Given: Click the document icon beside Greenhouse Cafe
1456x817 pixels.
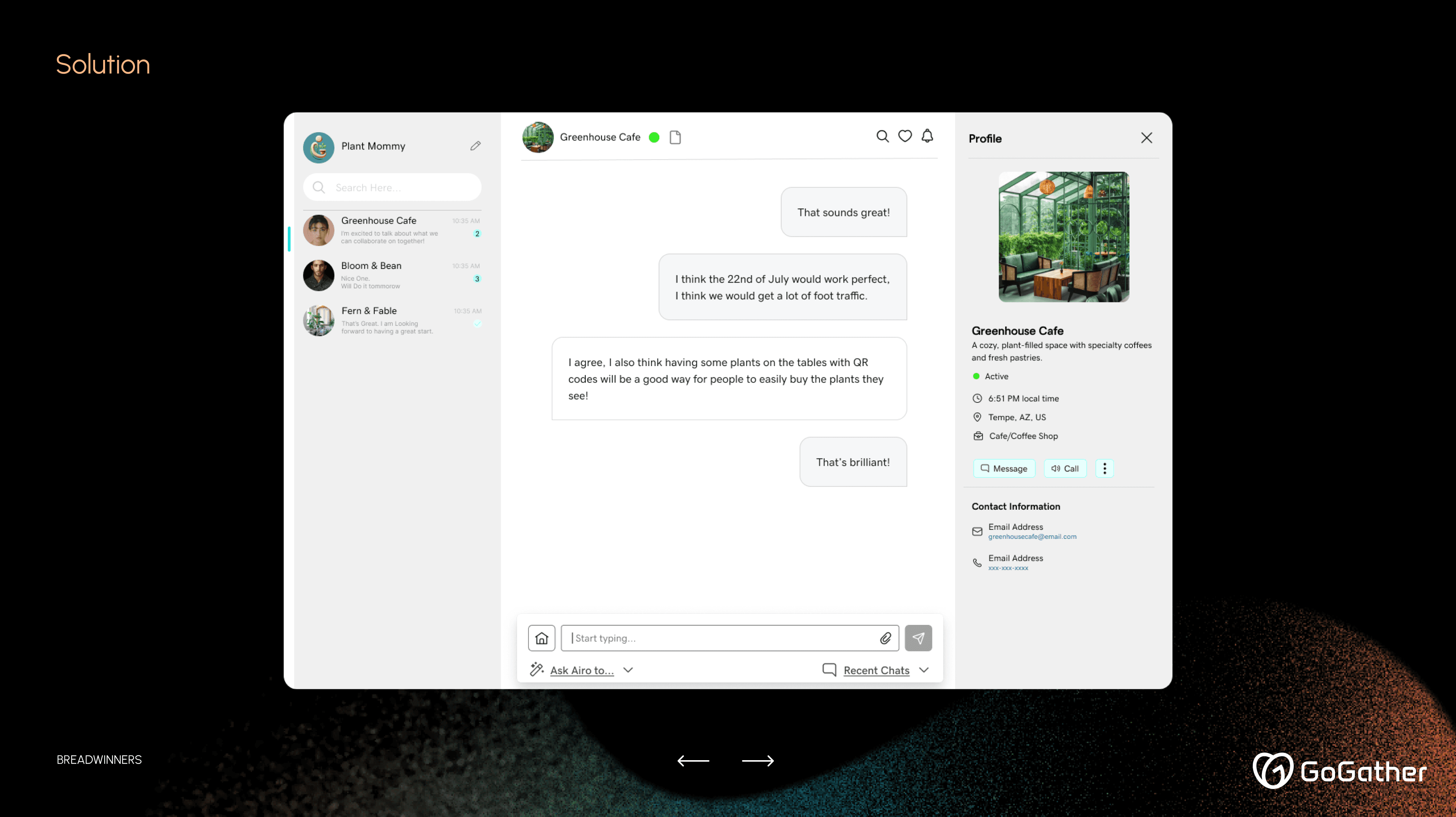Looking at the screenshot, I should tap(675, 137).
